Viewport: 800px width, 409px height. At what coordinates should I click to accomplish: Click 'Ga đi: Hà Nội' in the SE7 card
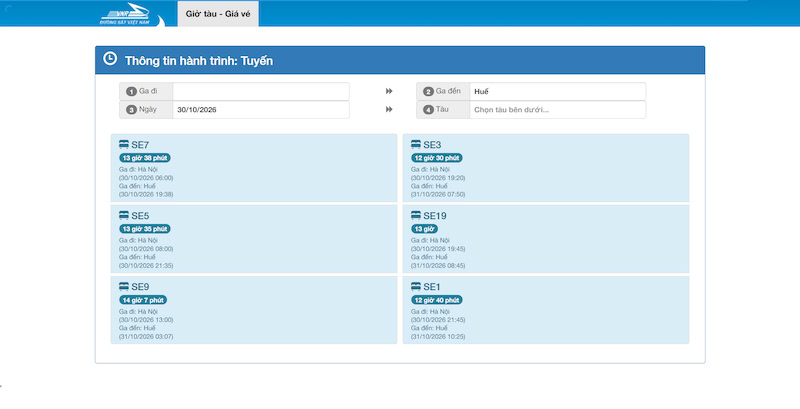click(x=138, y=169)
